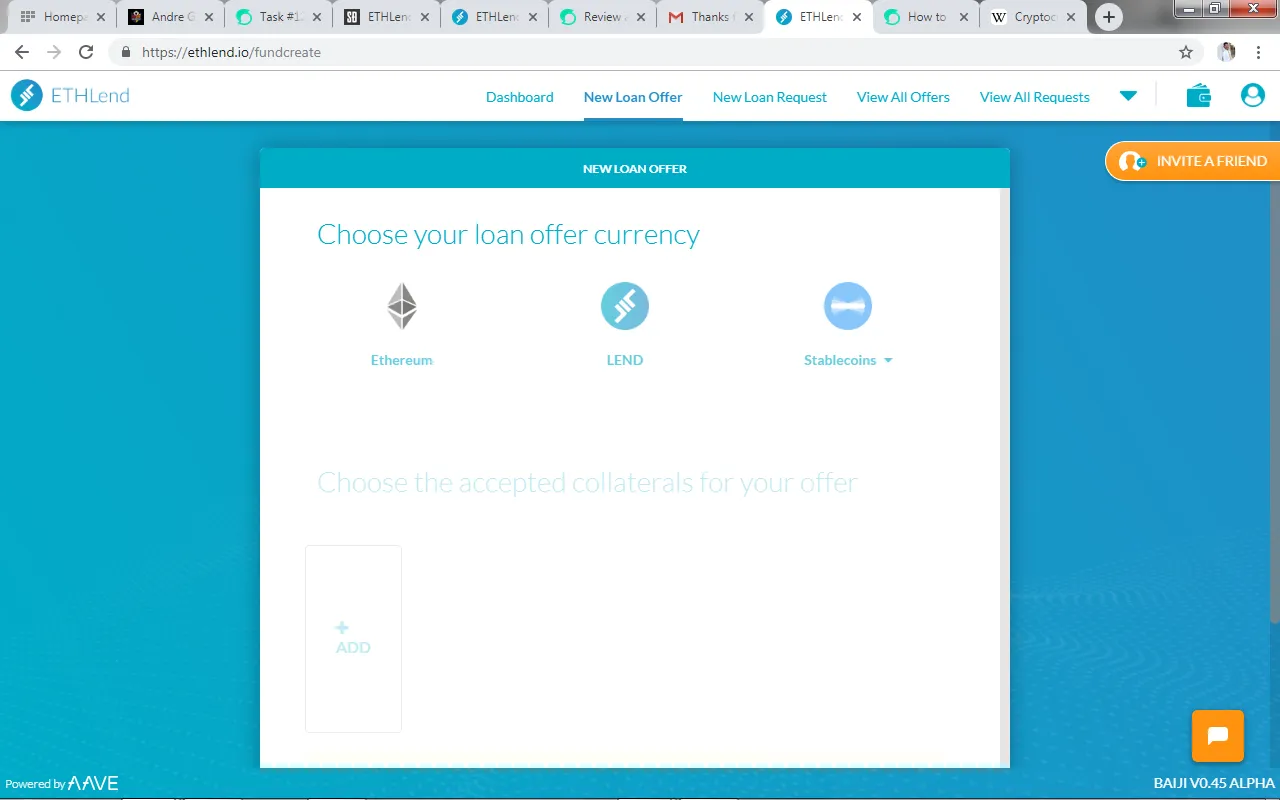Click the Invite a Friend button
This screenshot has height=800, width=1280.
point(1193,161)
